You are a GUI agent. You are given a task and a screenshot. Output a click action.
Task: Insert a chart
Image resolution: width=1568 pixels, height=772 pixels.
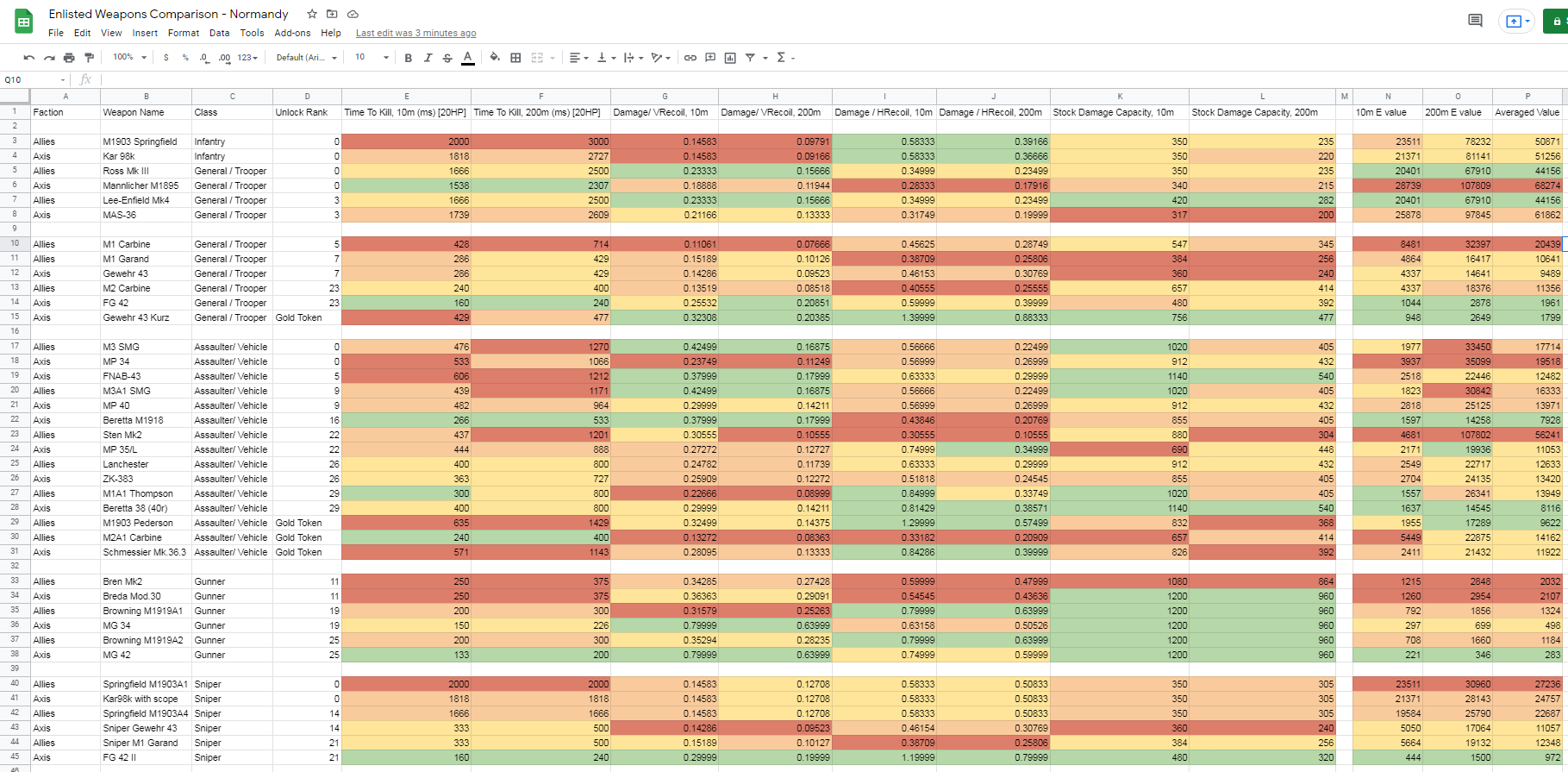click(730, 58)
